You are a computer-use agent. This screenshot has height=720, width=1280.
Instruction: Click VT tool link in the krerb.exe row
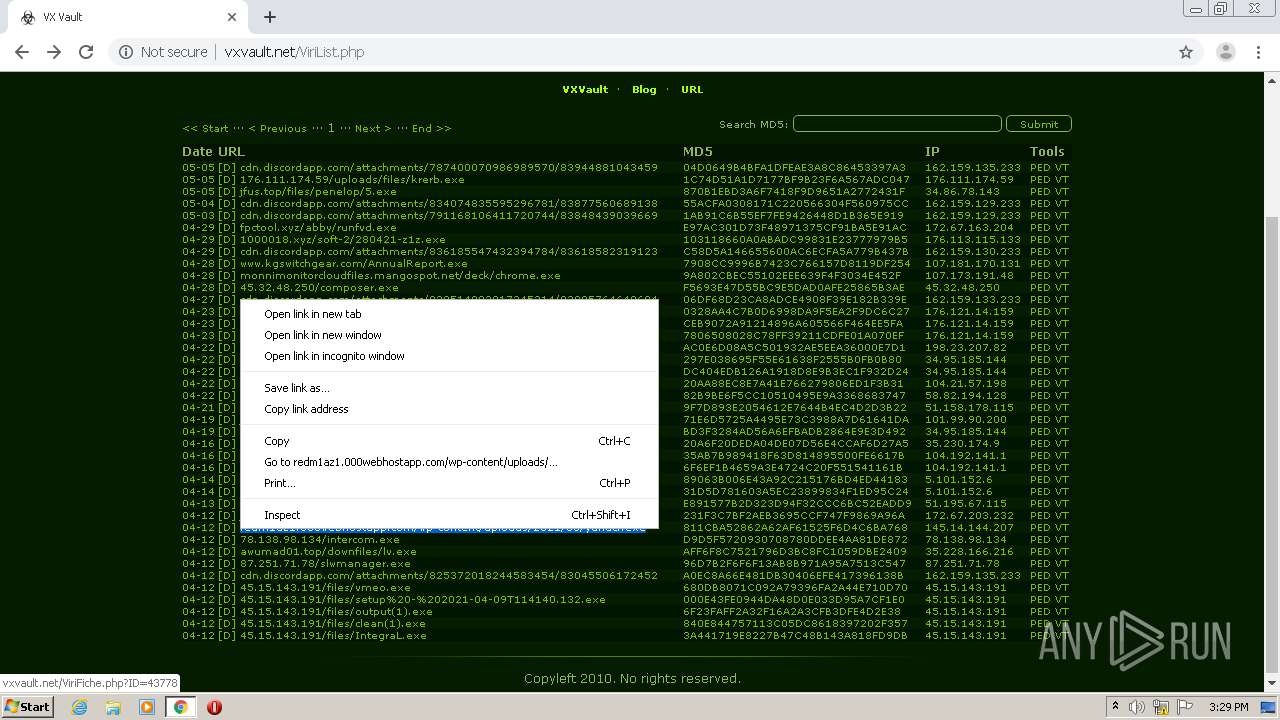pos(1062,179)
